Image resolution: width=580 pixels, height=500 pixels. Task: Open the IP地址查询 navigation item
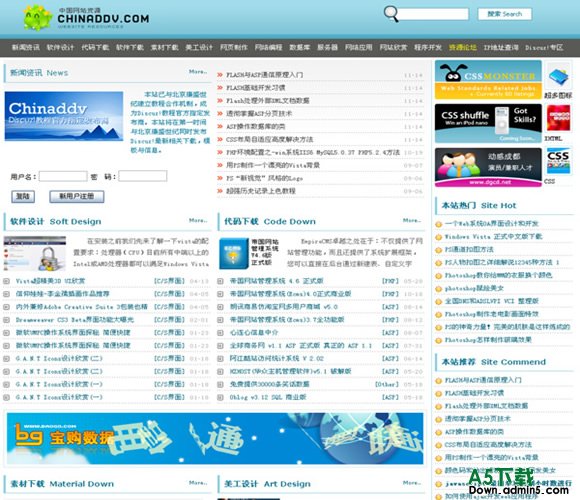coord(501,47)
